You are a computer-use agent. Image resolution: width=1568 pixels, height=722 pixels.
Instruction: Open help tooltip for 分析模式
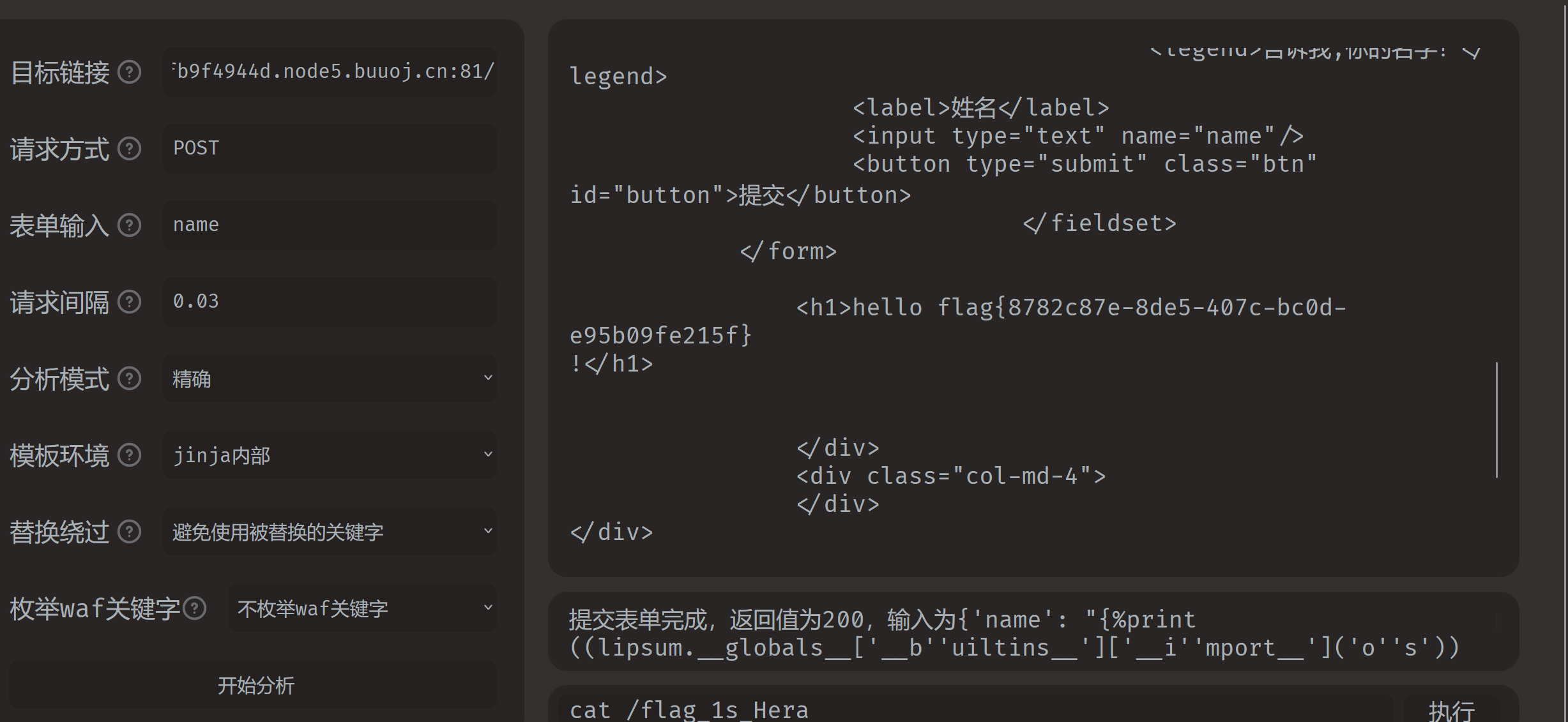click(130, 379)
